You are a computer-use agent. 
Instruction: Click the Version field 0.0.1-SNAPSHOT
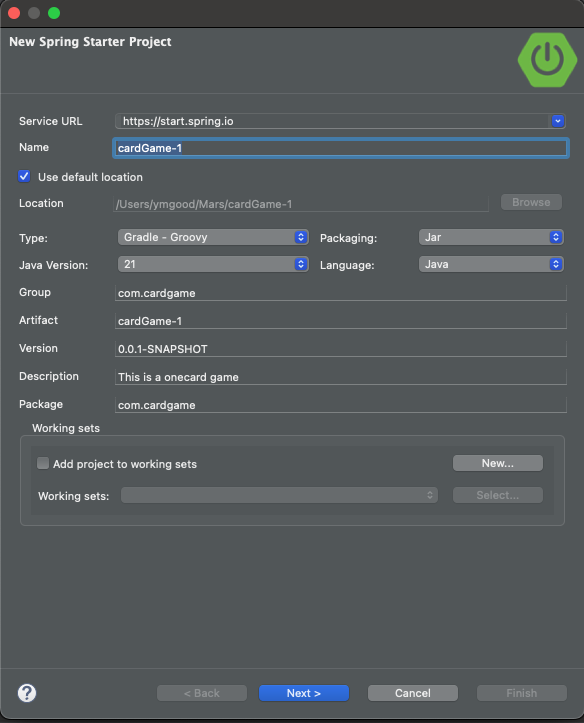coord(341,349)
